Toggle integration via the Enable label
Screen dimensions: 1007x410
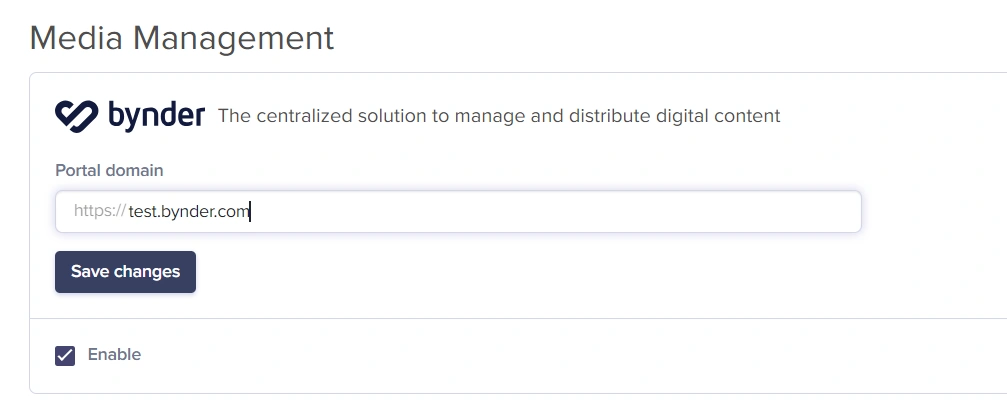[114, 355]
